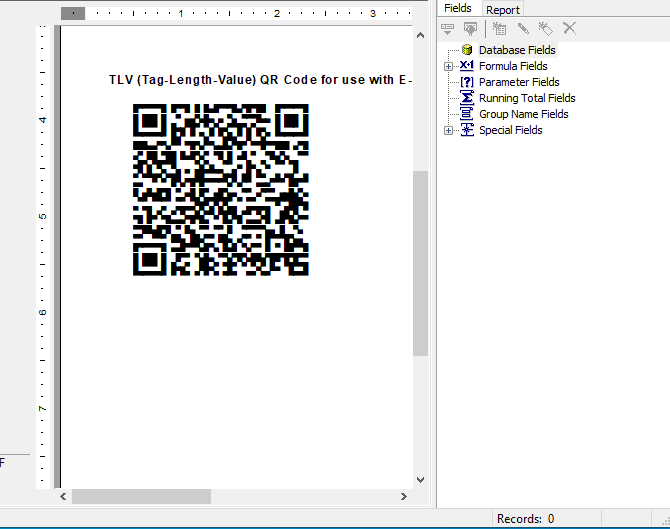Select Running Total Fields in the tree

point(527,98)
